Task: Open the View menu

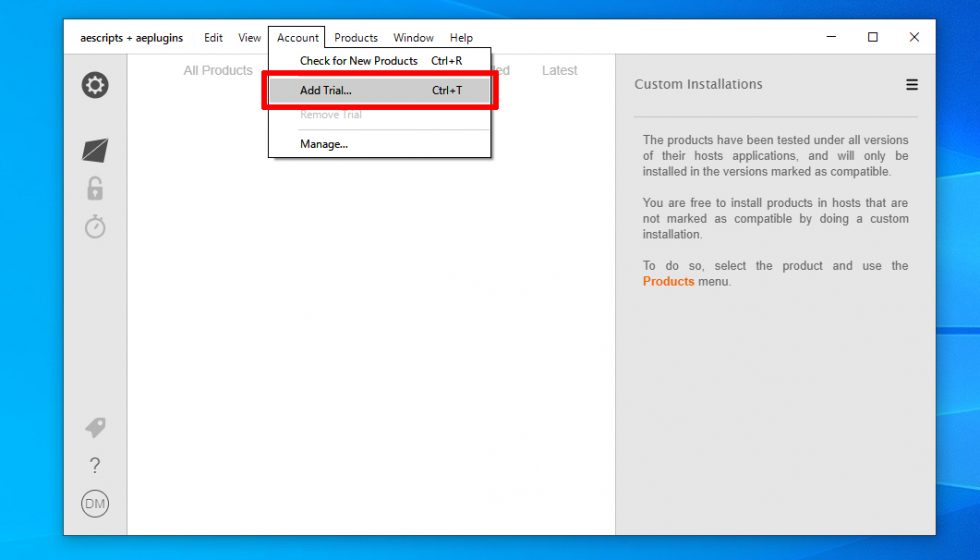Action: pos(249,38)
